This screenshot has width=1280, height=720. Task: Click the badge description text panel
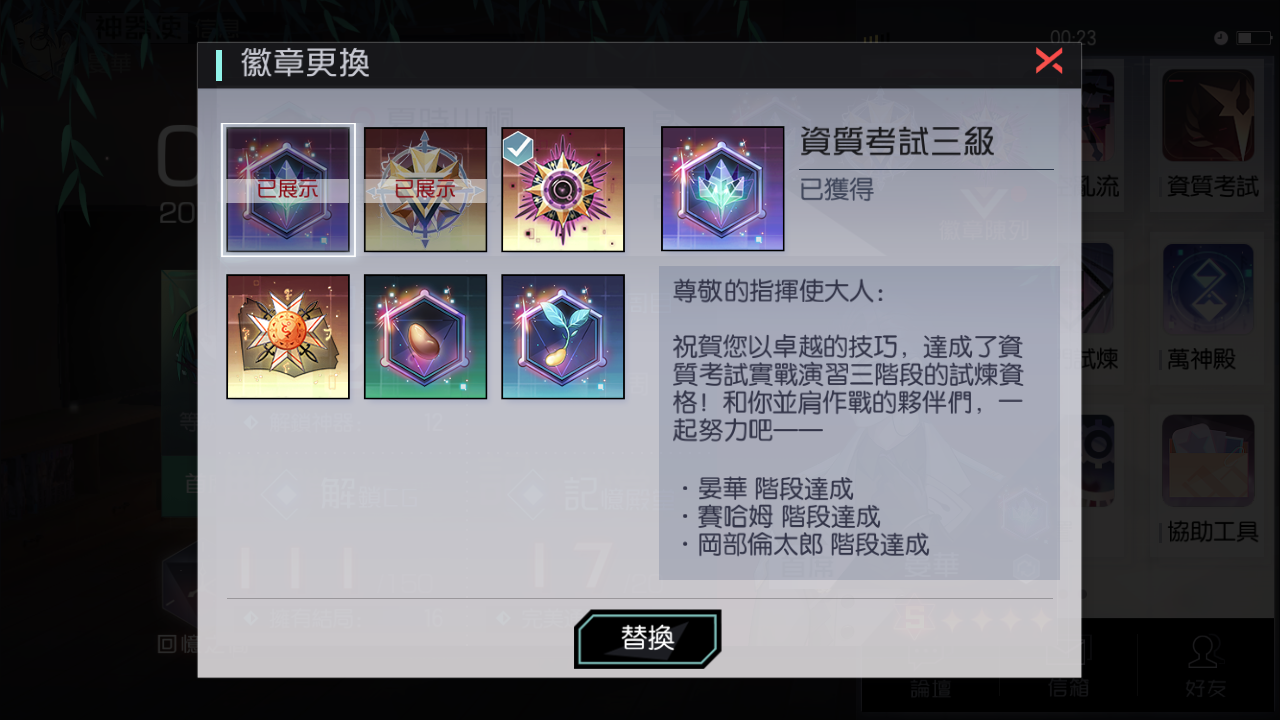[859, 423]
